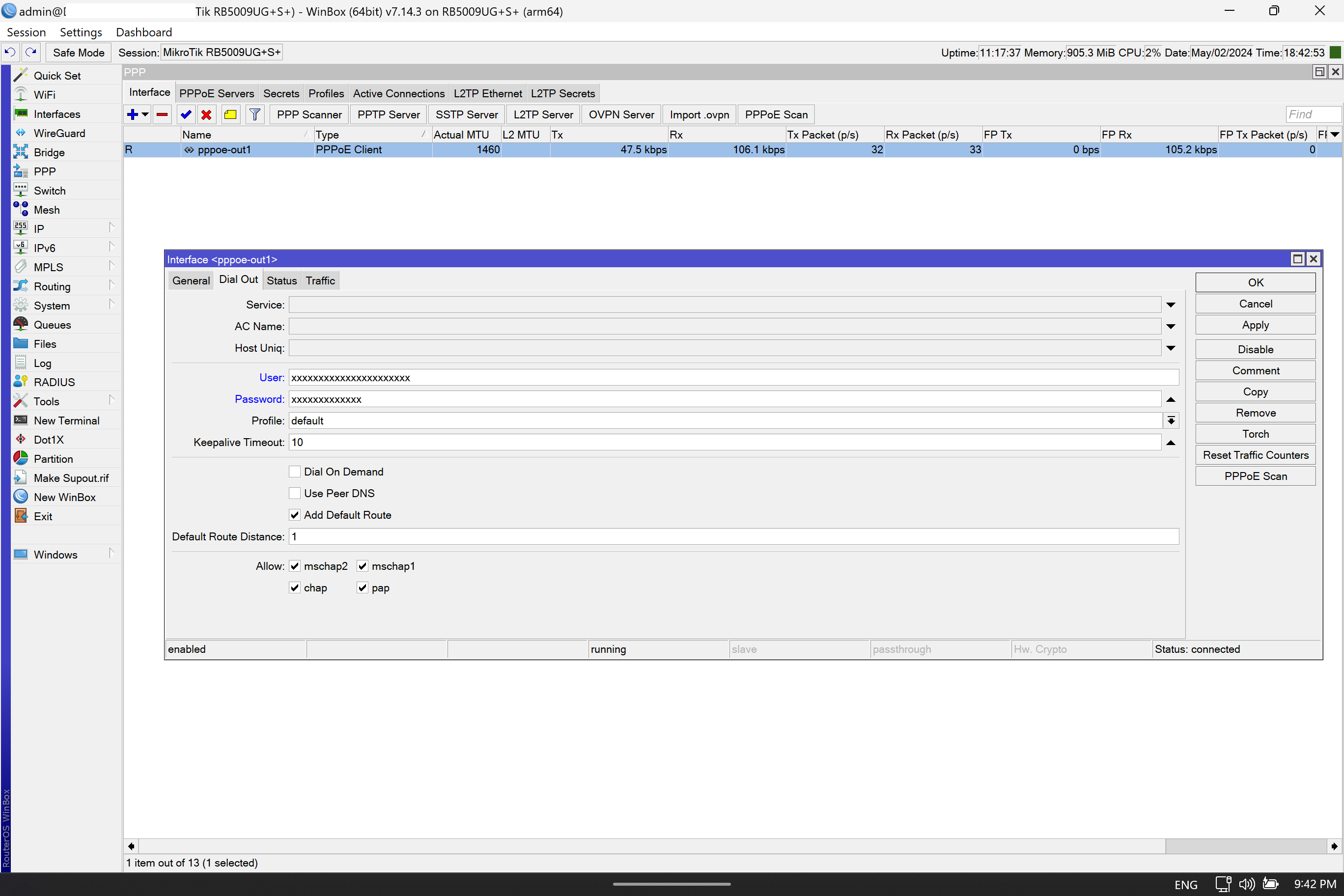Click the blue checkmark enable icon

coord(186,114)
